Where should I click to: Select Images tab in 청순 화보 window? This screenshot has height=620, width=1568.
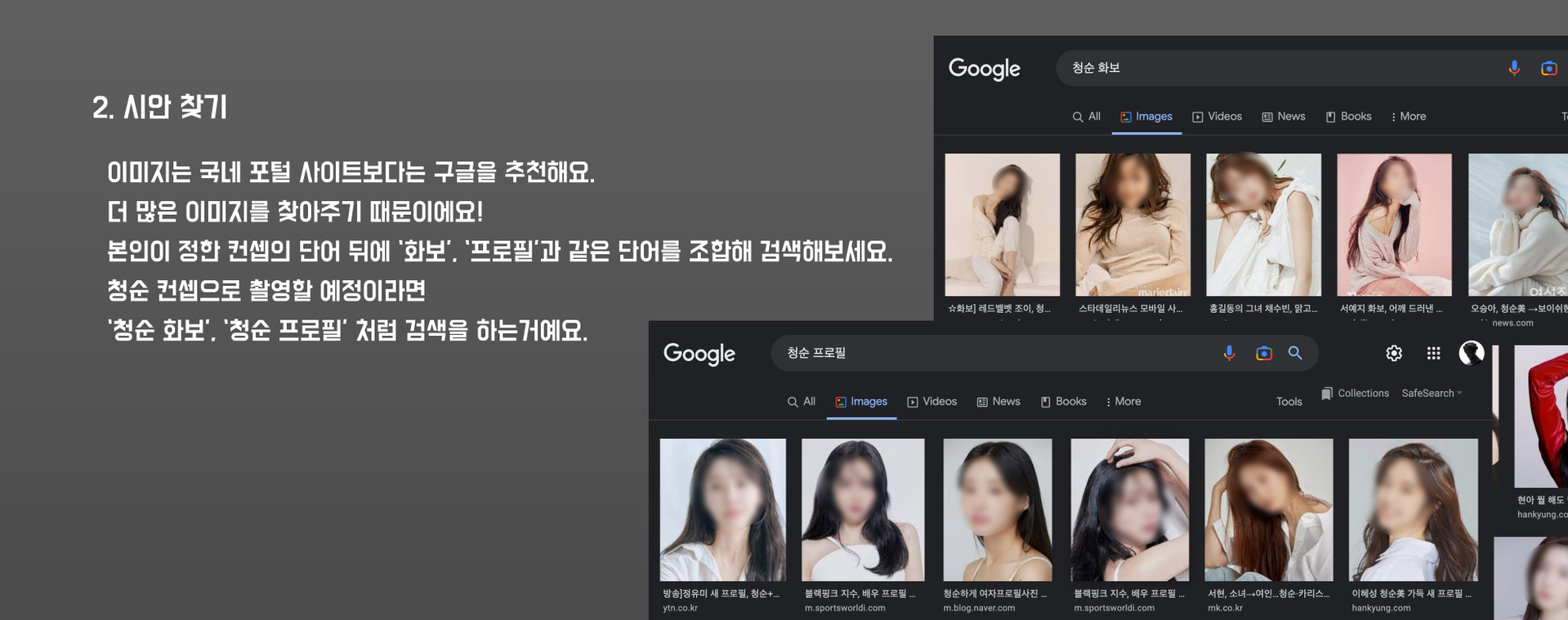click(x=1146, y=117)
